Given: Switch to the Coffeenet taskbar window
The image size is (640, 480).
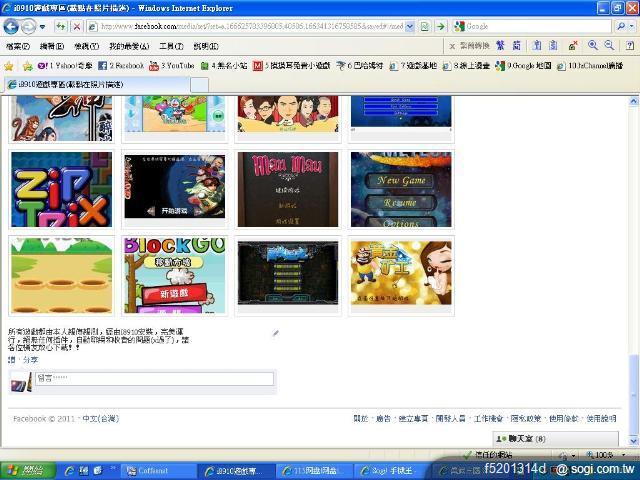Looking at the screenshot, I should pyautogui.click(x=159, y=471).
